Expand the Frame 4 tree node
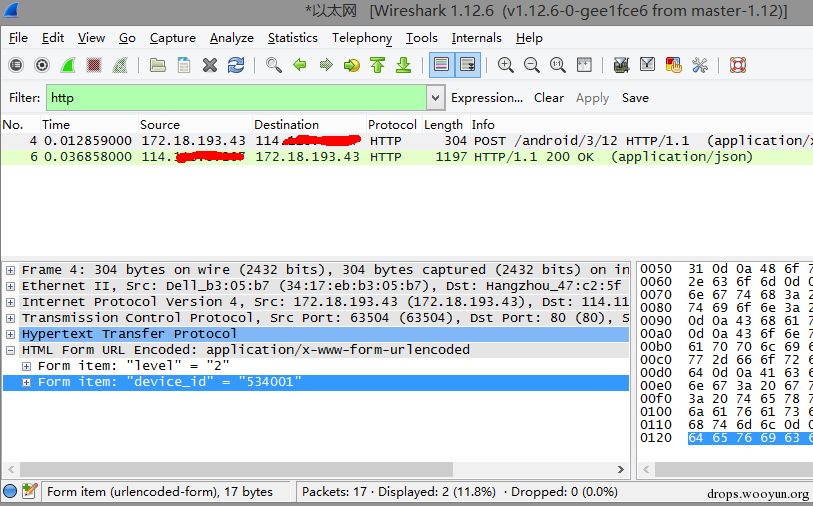The height and width of the screenshot is (506, 813). [x=10, y=271]
